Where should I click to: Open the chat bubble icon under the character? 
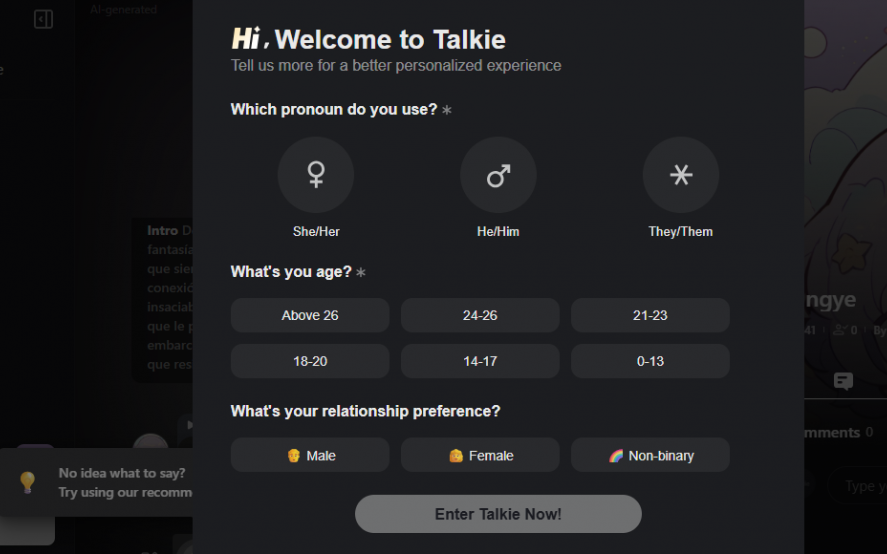843,381
